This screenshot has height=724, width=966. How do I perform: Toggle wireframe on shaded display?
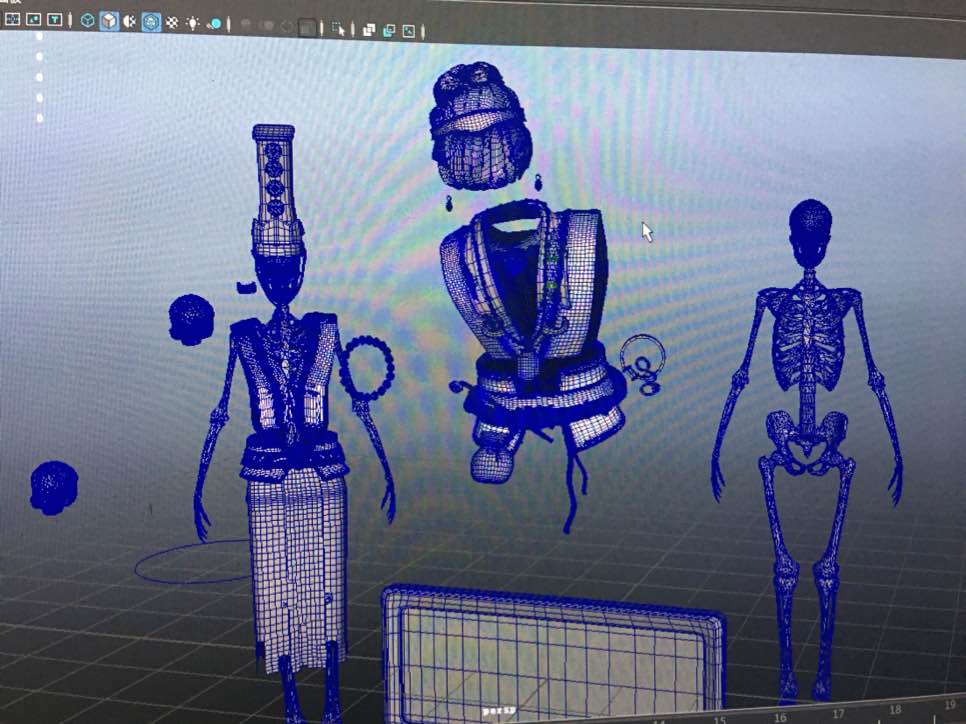(x=151, y=22)
